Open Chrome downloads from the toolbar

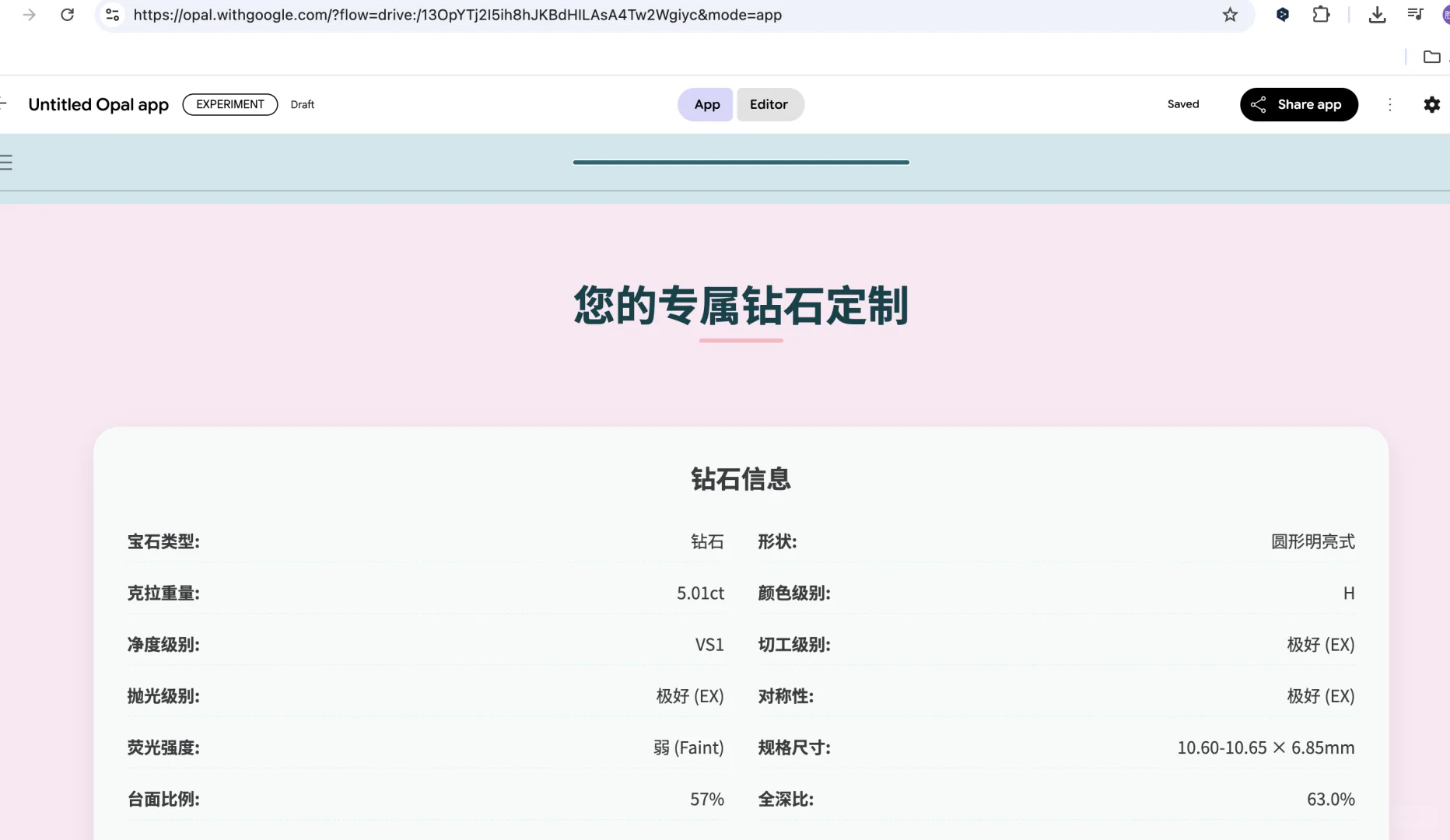pyautogui.click(x=1378, y=14)
